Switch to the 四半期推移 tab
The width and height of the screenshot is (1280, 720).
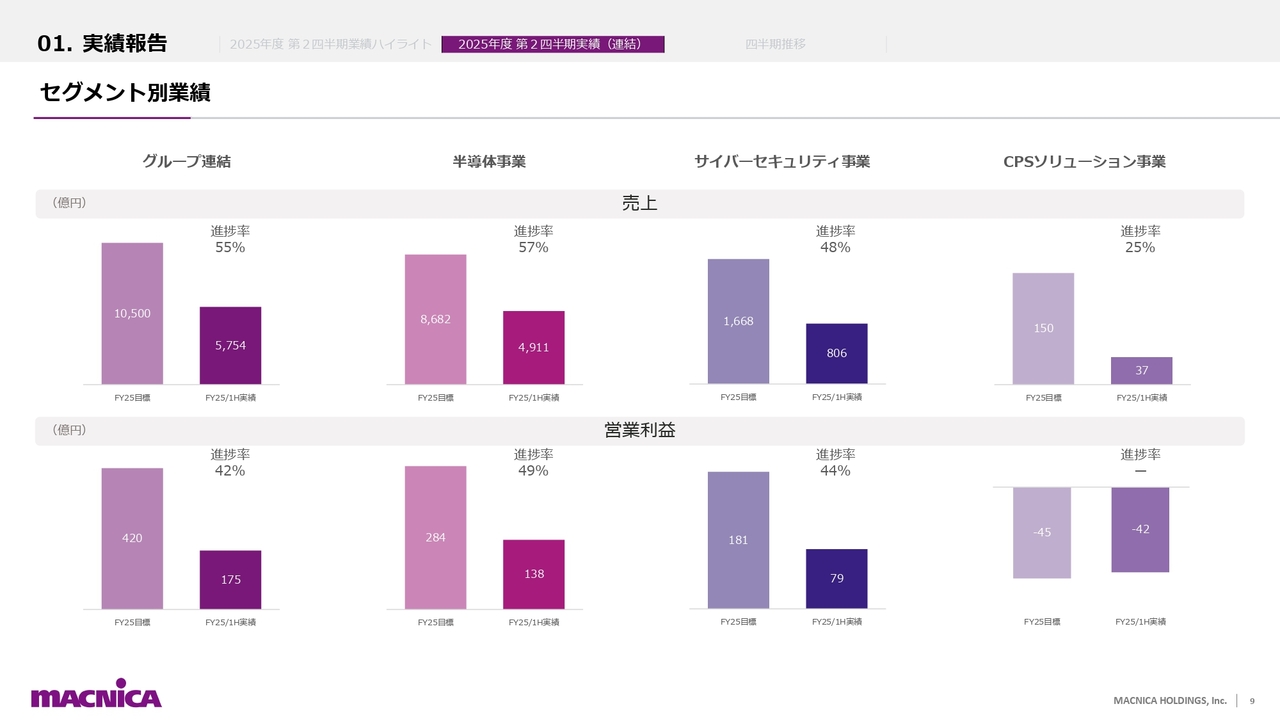click(775, 44)
